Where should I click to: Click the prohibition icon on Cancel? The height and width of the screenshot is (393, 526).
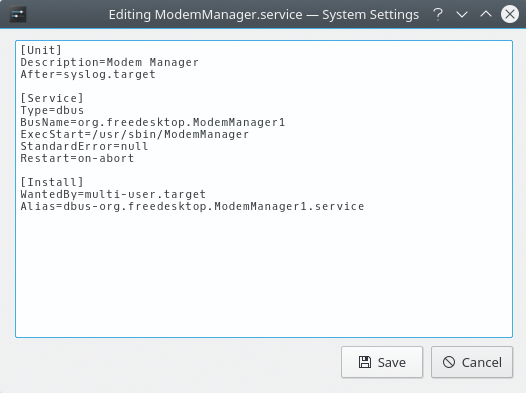pos(449,362)
